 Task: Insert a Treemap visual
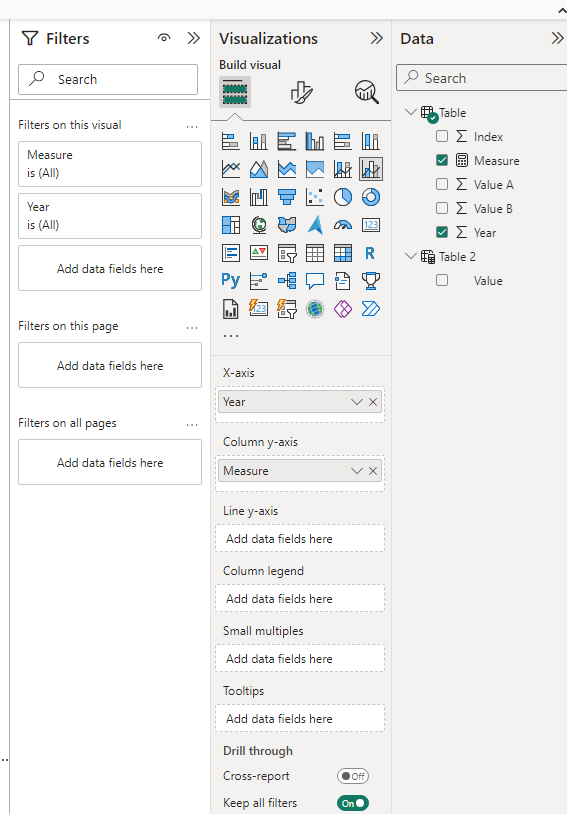click(231, 225)
